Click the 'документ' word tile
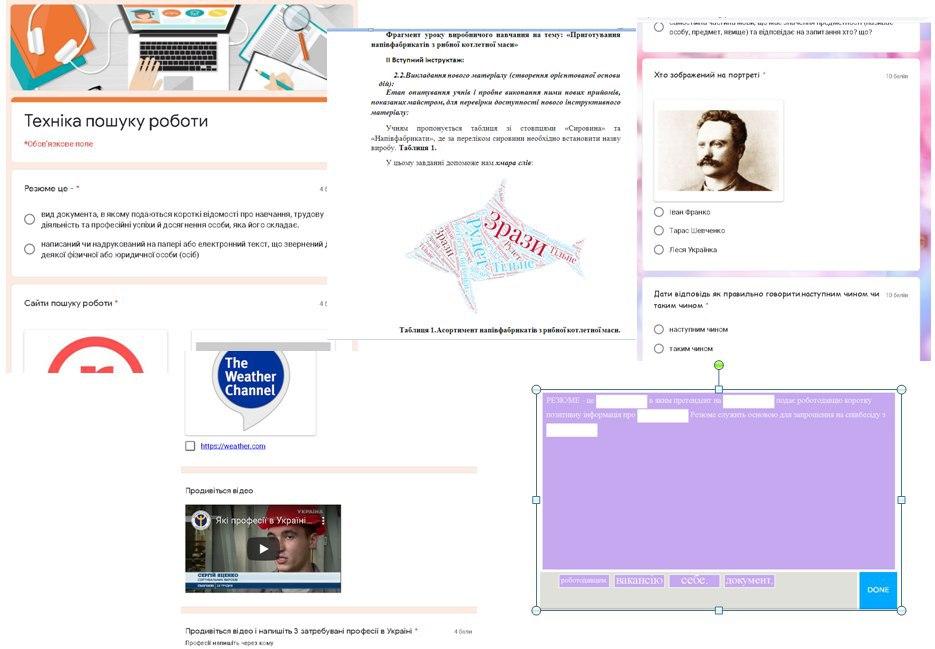 749,580
